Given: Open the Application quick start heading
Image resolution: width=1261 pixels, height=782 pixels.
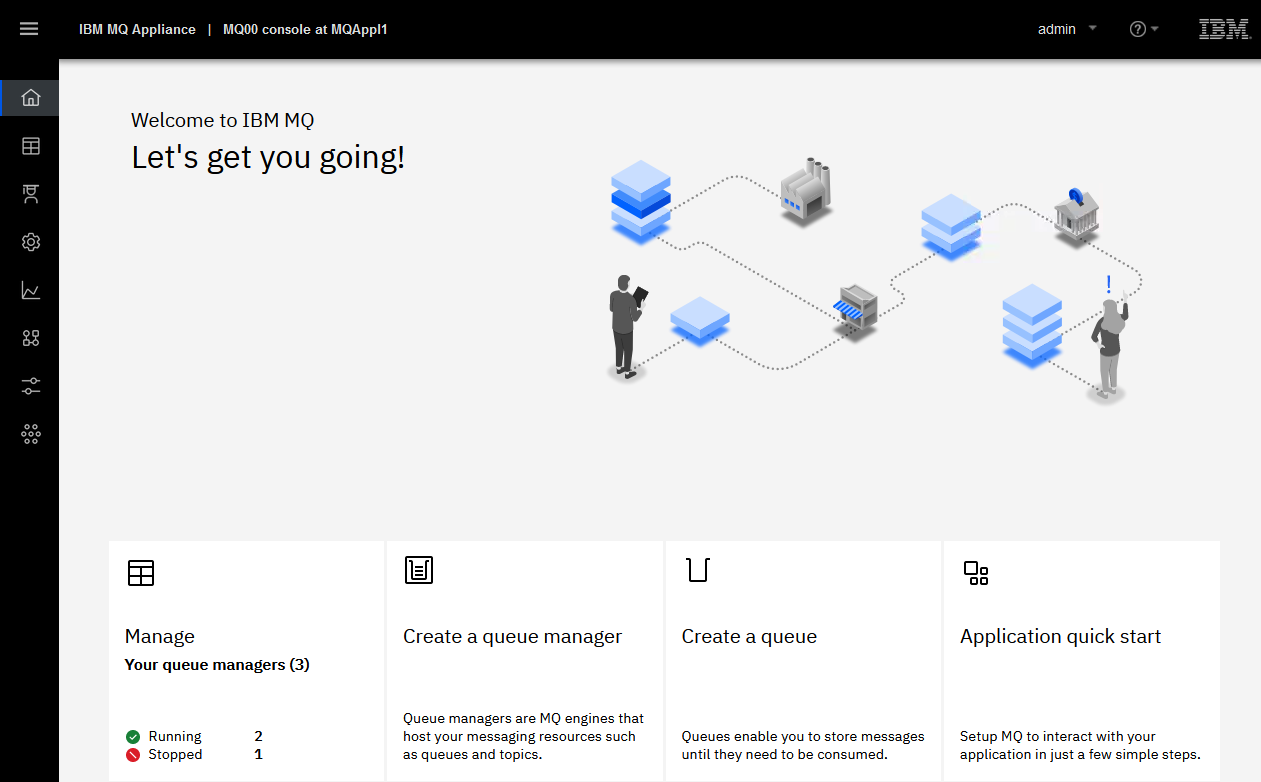Looking at the screenshot, I should [1060, 636].
